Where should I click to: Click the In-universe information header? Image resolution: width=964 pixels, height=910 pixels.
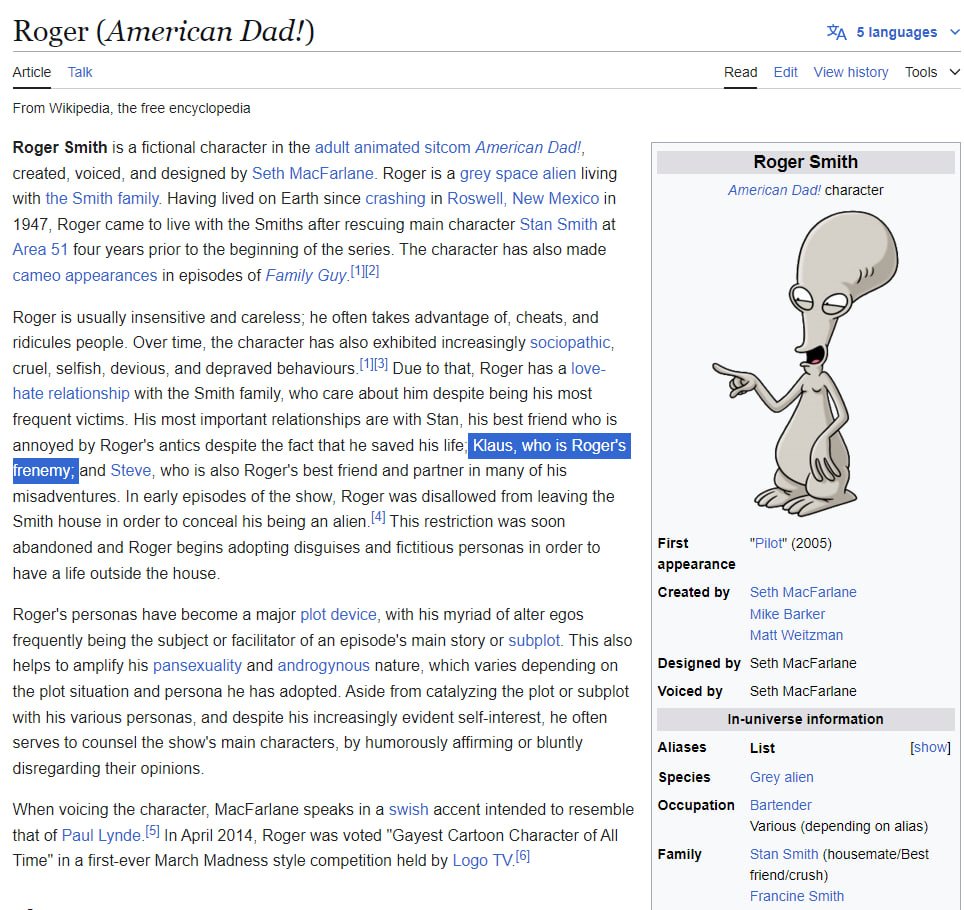click(805, 719)
